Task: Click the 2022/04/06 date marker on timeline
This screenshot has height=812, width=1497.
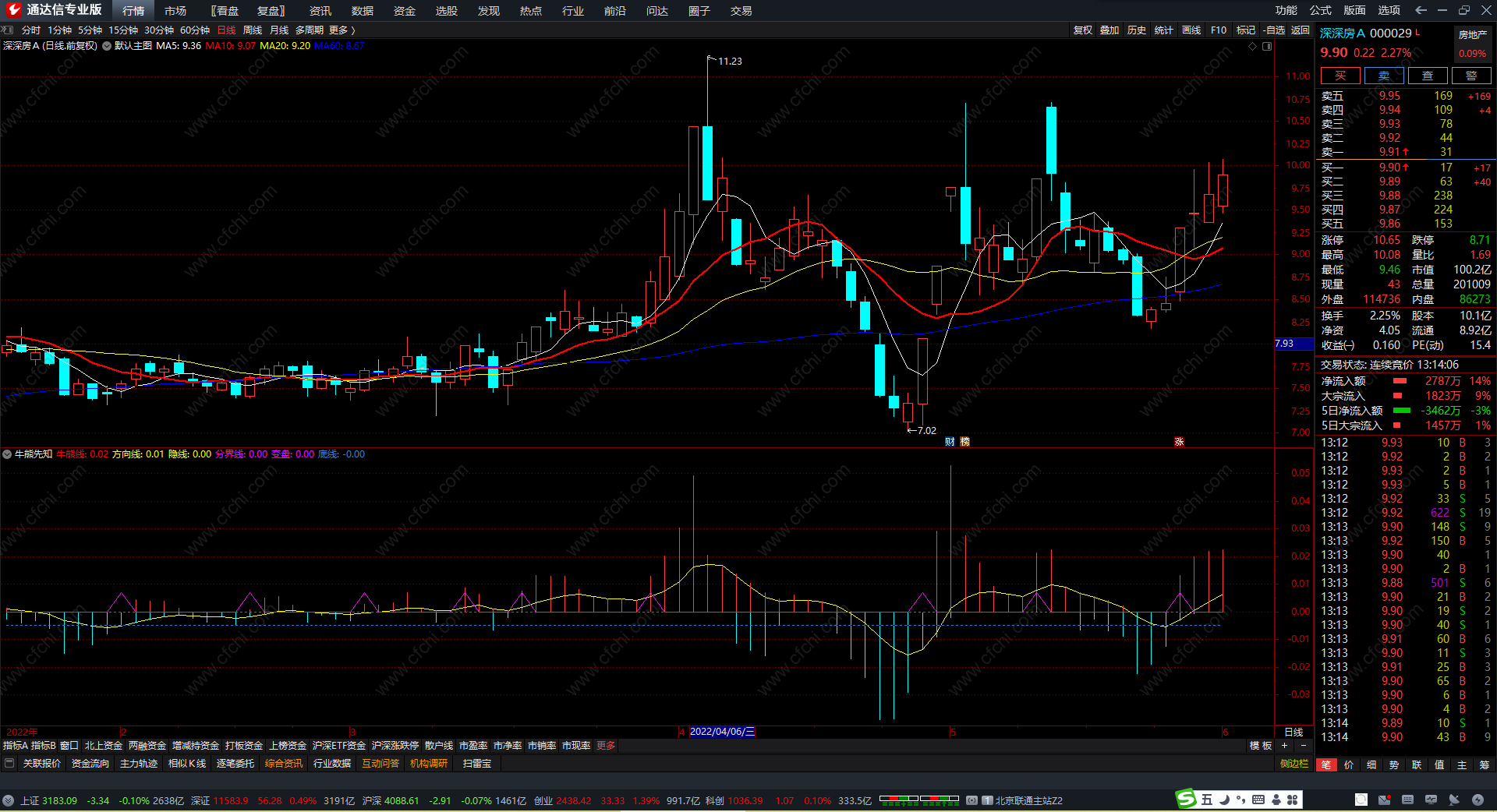Action: coord(722,732)
